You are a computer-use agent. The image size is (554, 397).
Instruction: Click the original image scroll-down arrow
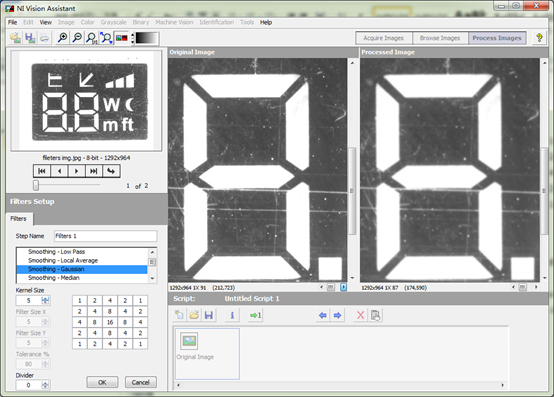tap(352, 278)
